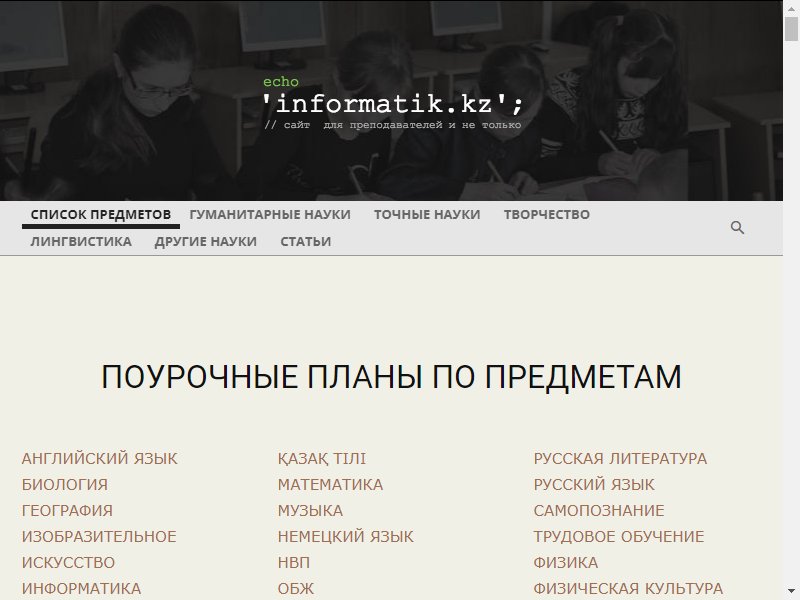Open the СТАТЬИ menu item
The width and height of the screenshot is (800, 600).
click(306, 241)
